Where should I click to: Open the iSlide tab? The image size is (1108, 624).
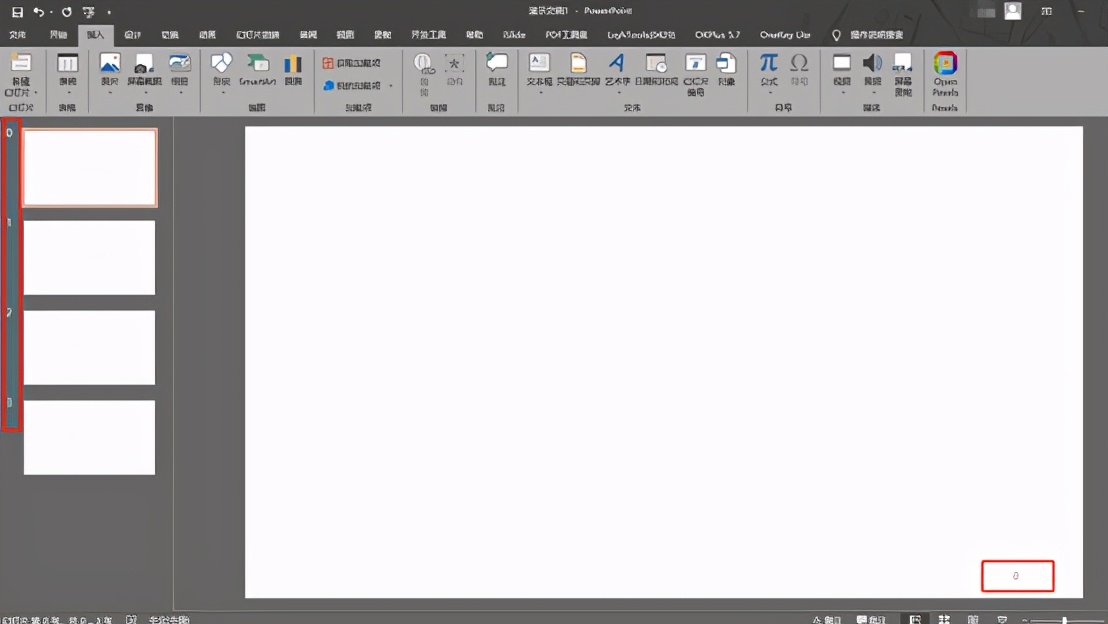pyautogui.click(x=514, y=35)
